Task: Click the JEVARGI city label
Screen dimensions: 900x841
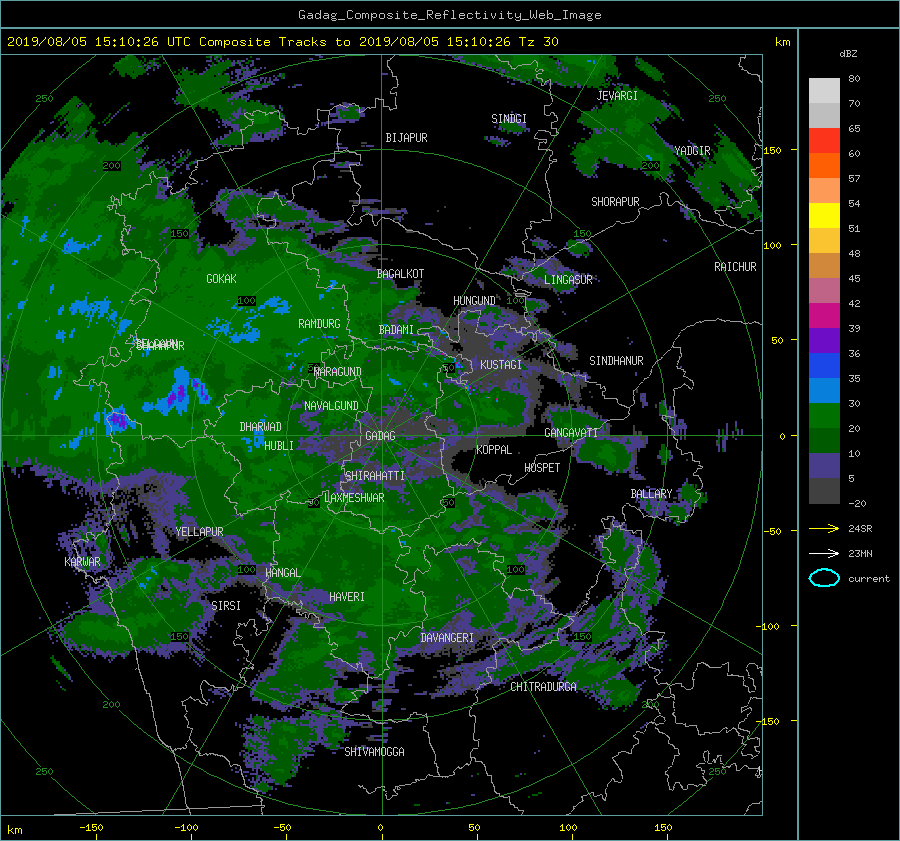Action: coord(617,96)
